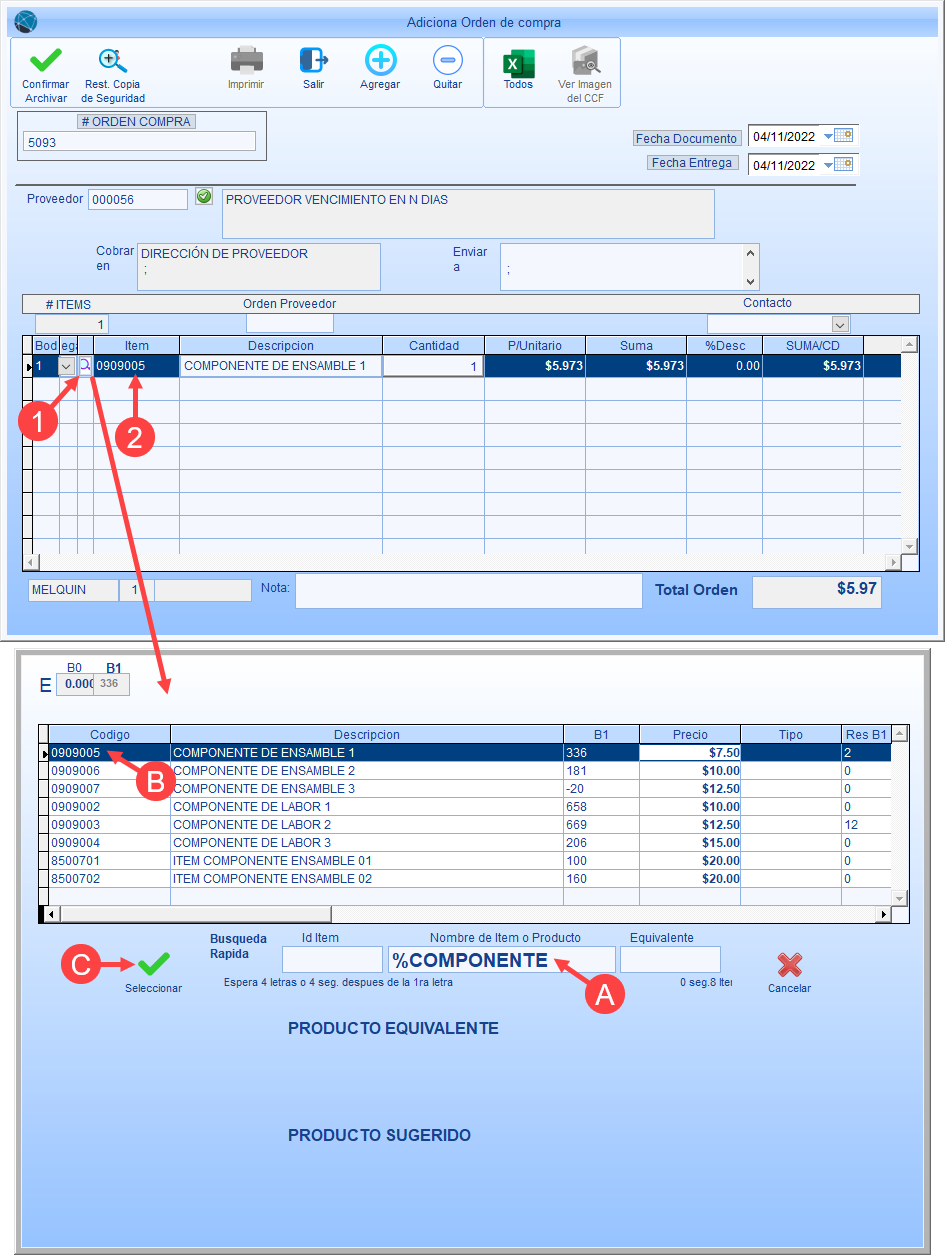Click Confirmar Archivar green checkmark
This screenshot has height=1255, width=945.
tap(45, 61)
